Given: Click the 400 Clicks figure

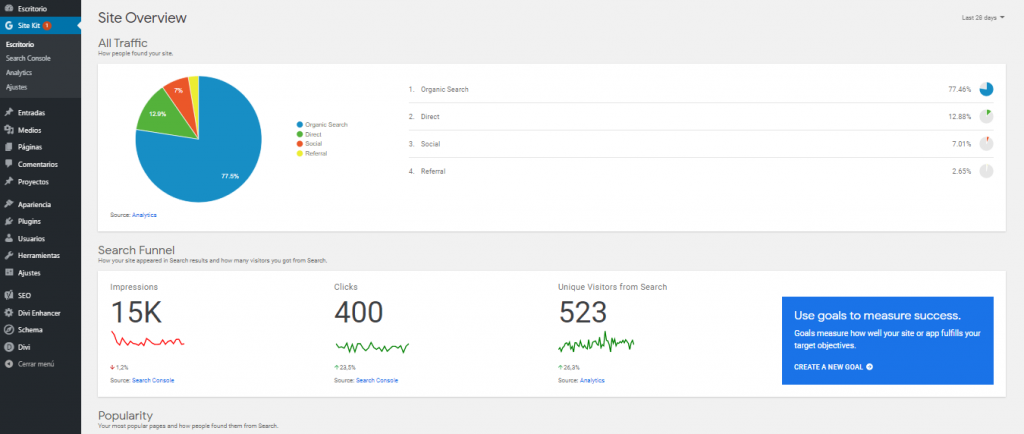Looking at the screenshot, I should pos(359,313).
